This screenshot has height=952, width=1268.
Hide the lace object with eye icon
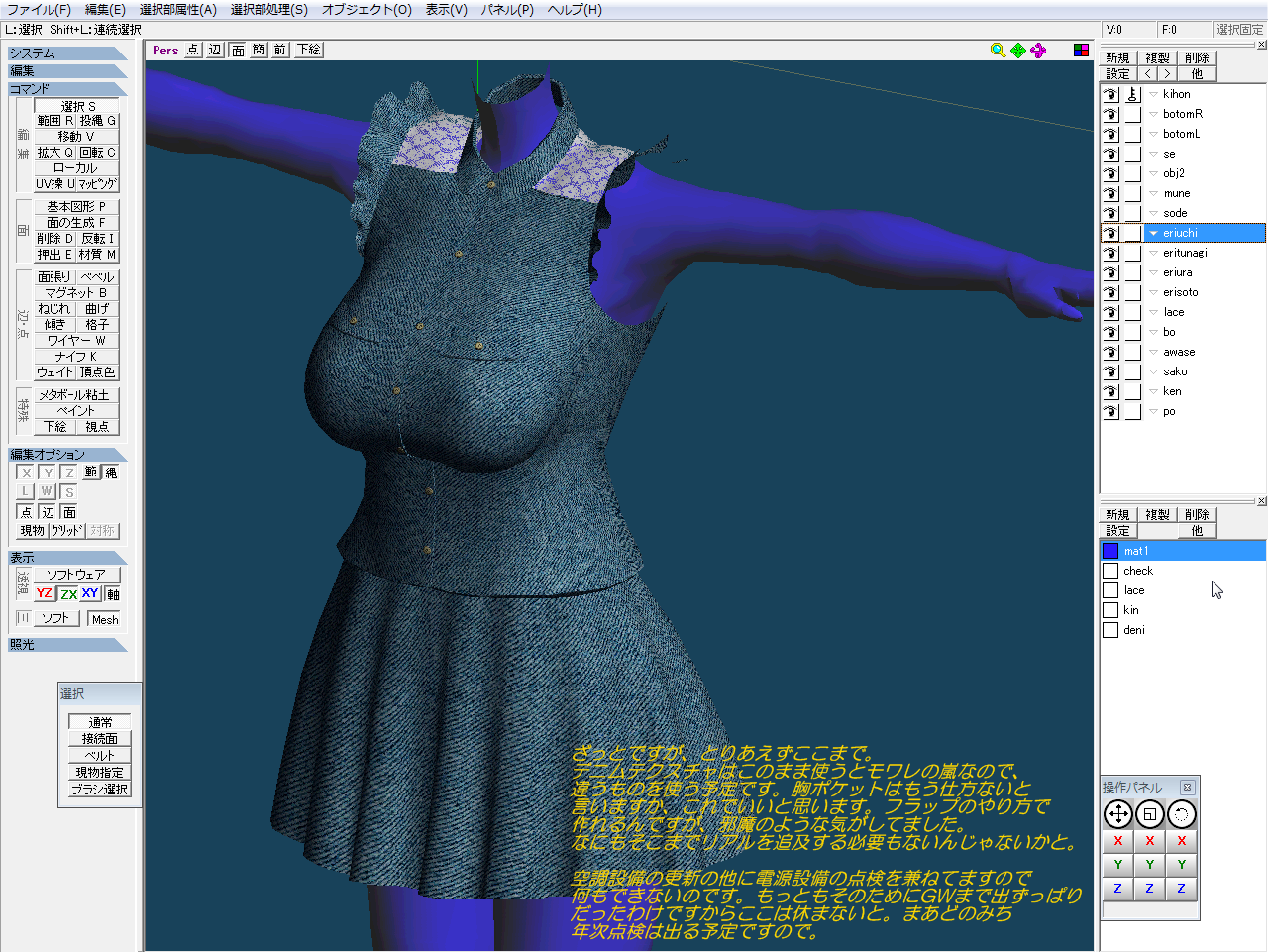[1110, 312]
